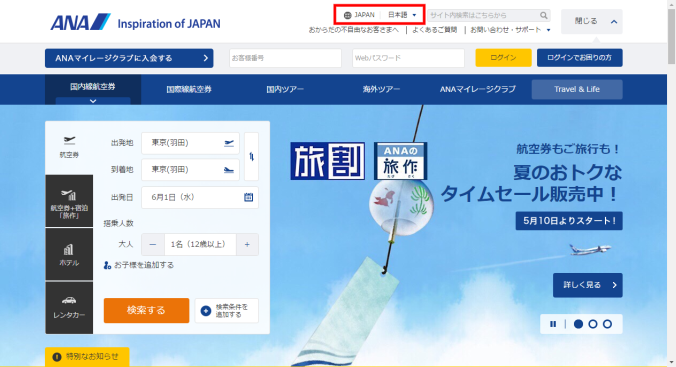Click the magnifier search icon

point(544,15)
